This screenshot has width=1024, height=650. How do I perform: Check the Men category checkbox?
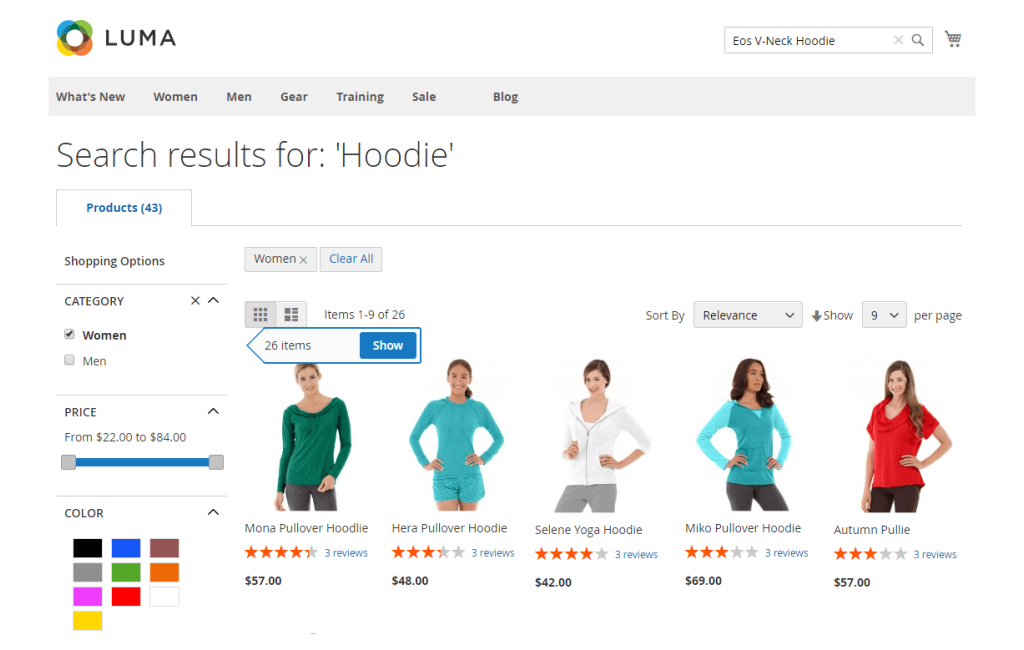point(69,360)
